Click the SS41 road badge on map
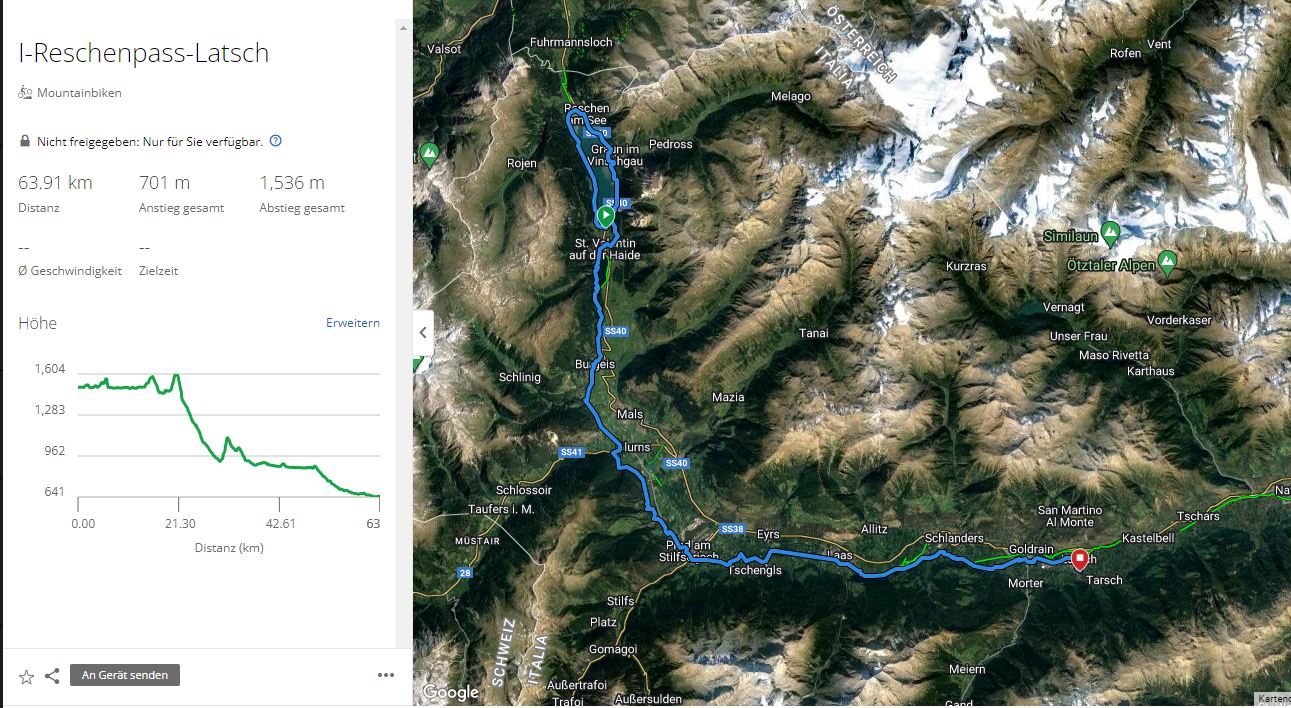Screen dimensions: 1291x708 tap(571, 452)
